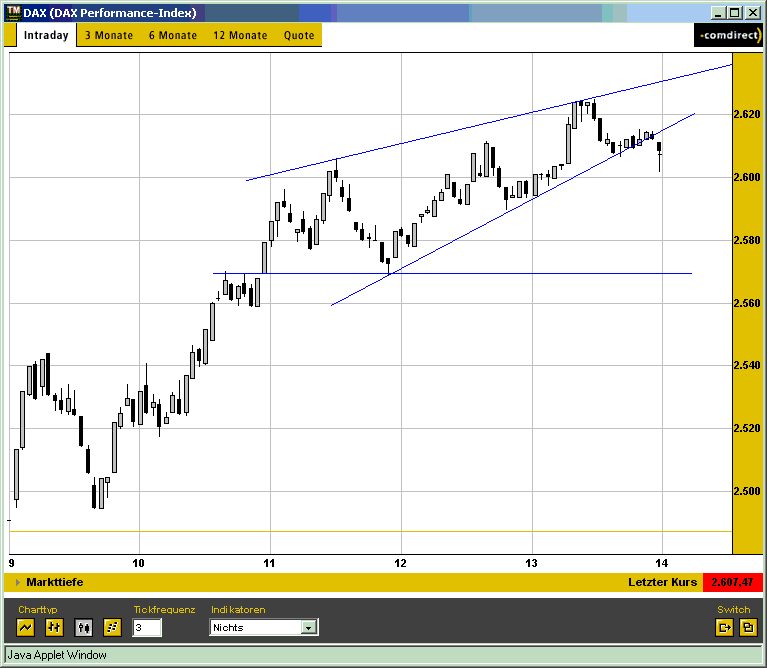The image size is (767, 668).
Task: Click the Markttiefe label
Action: [x=54, y=582]
